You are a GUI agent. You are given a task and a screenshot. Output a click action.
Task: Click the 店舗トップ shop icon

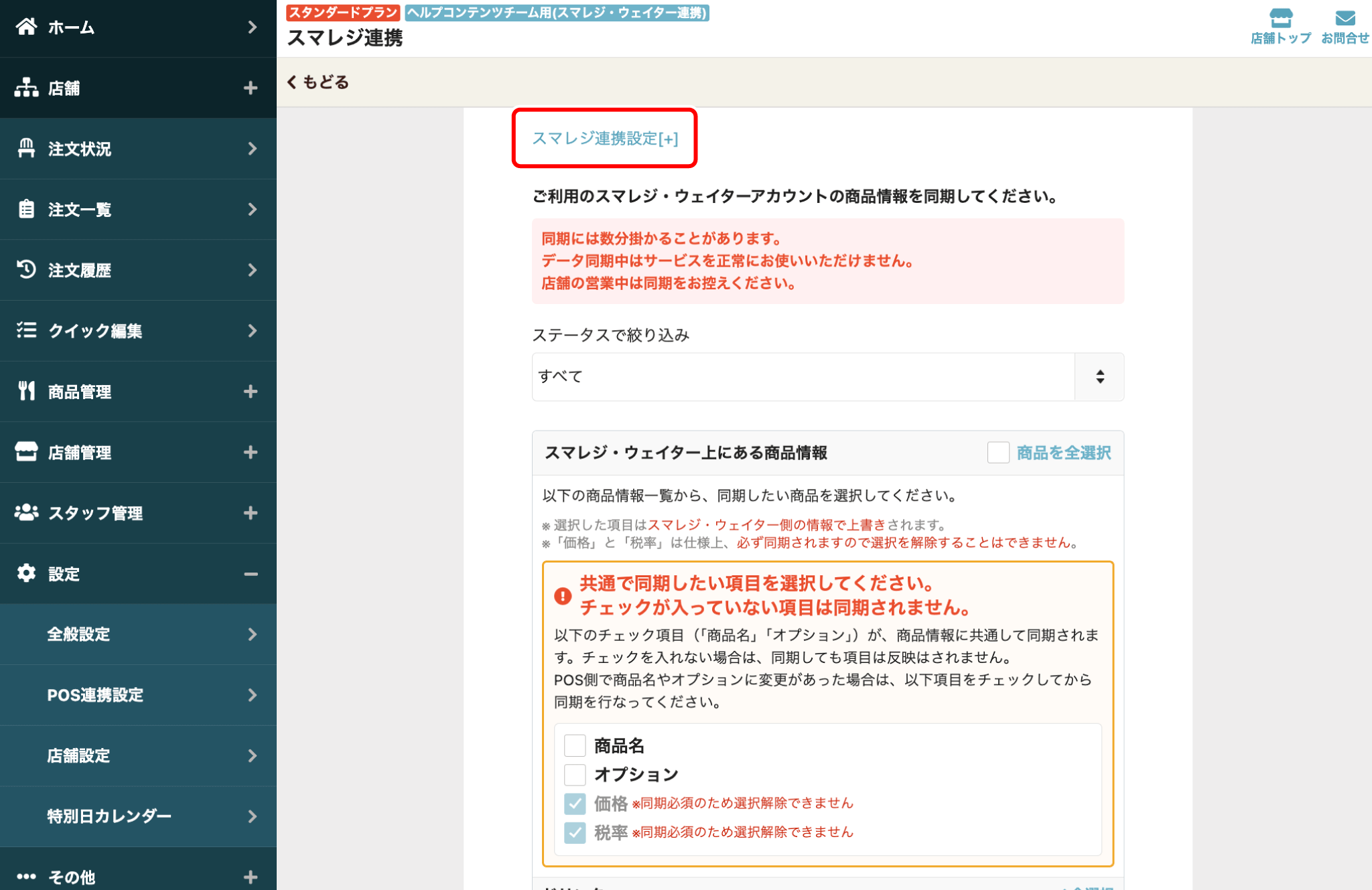click(1280, 17)
